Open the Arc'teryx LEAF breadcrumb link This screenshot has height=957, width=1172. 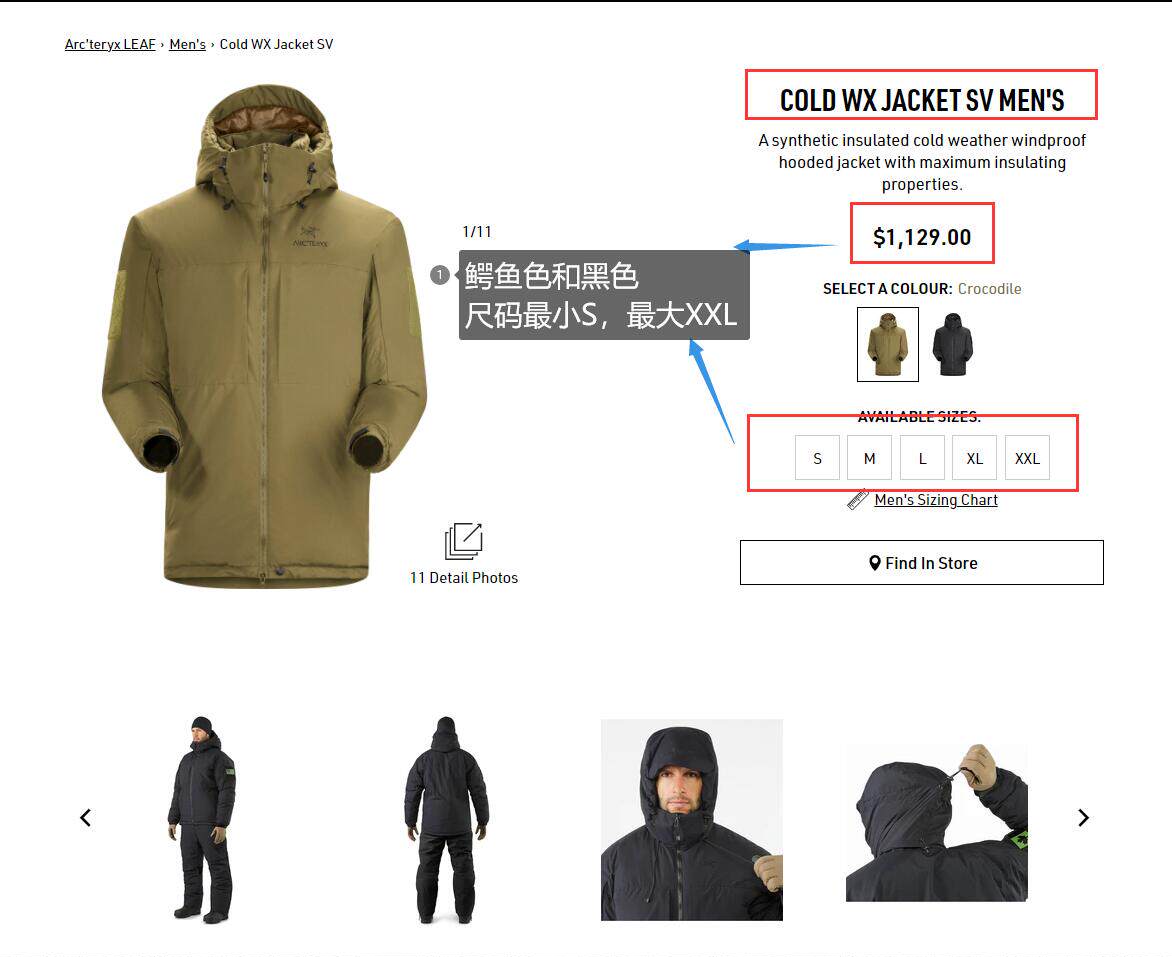click(x=110, y=44)
